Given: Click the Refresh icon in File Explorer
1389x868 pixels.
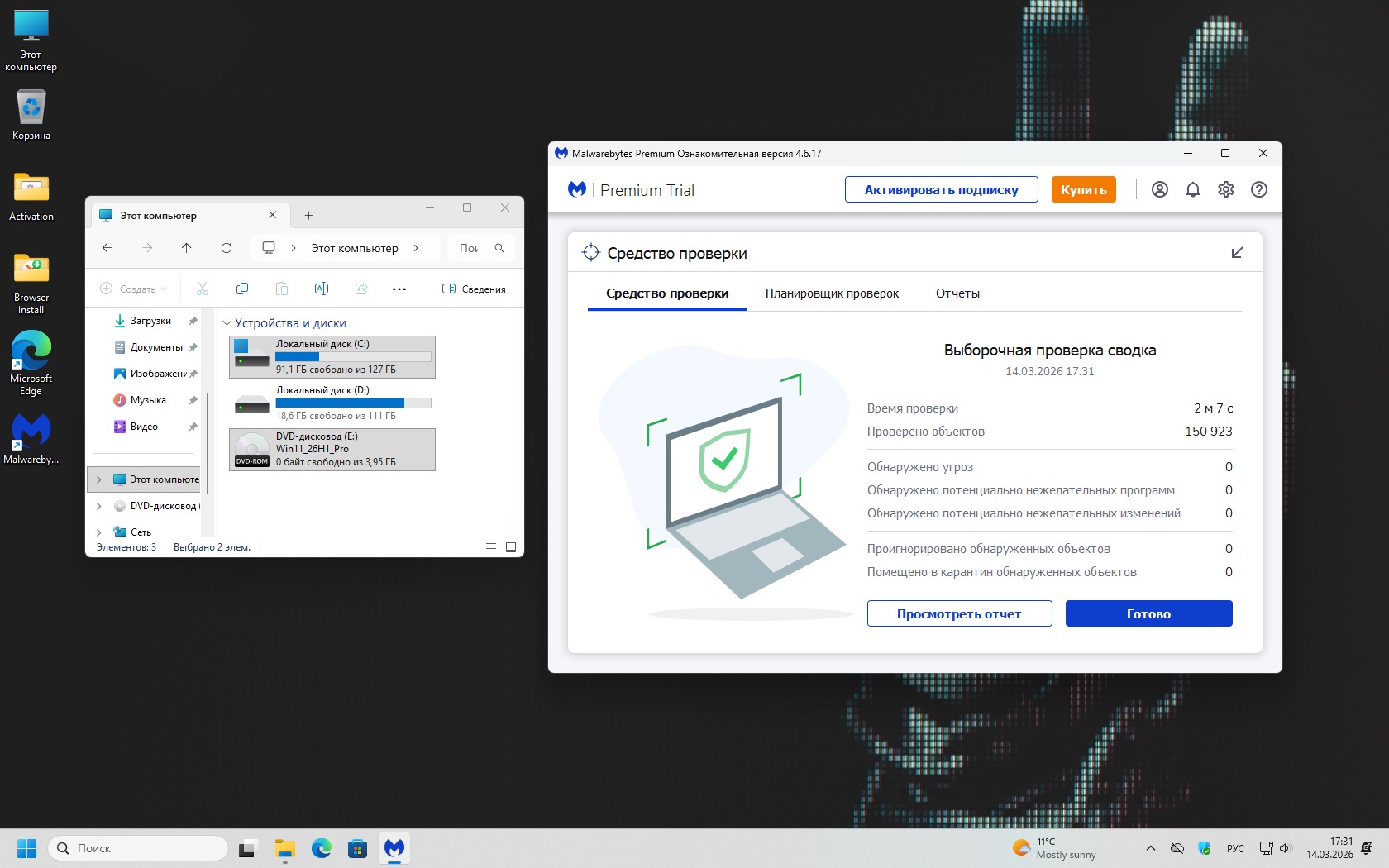Looking at the screenshot, I should click(x=227, y=248).
